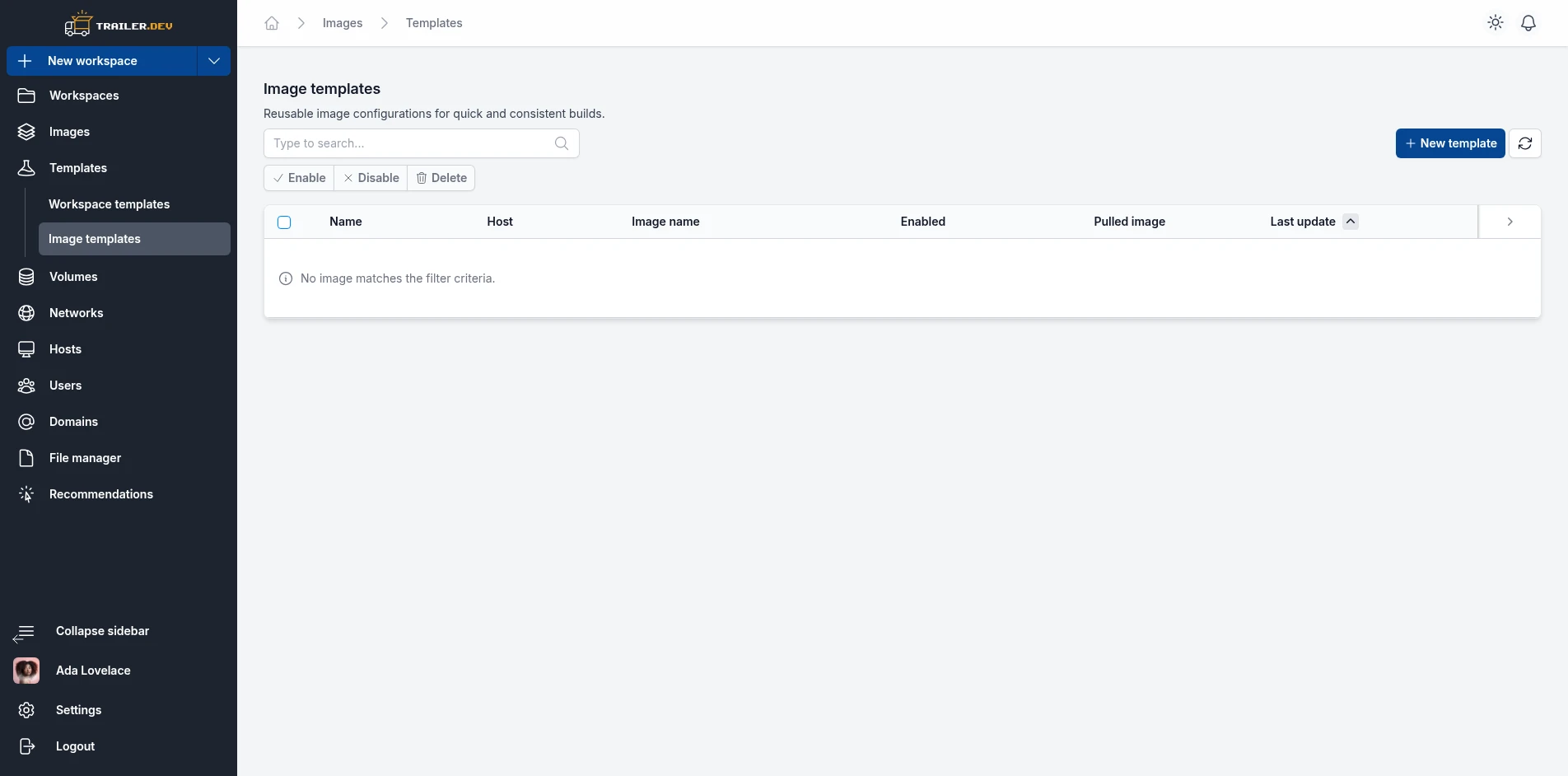Click the New template button
The width and height of the screenshot is (1568, 776).
coord(1450,143)
